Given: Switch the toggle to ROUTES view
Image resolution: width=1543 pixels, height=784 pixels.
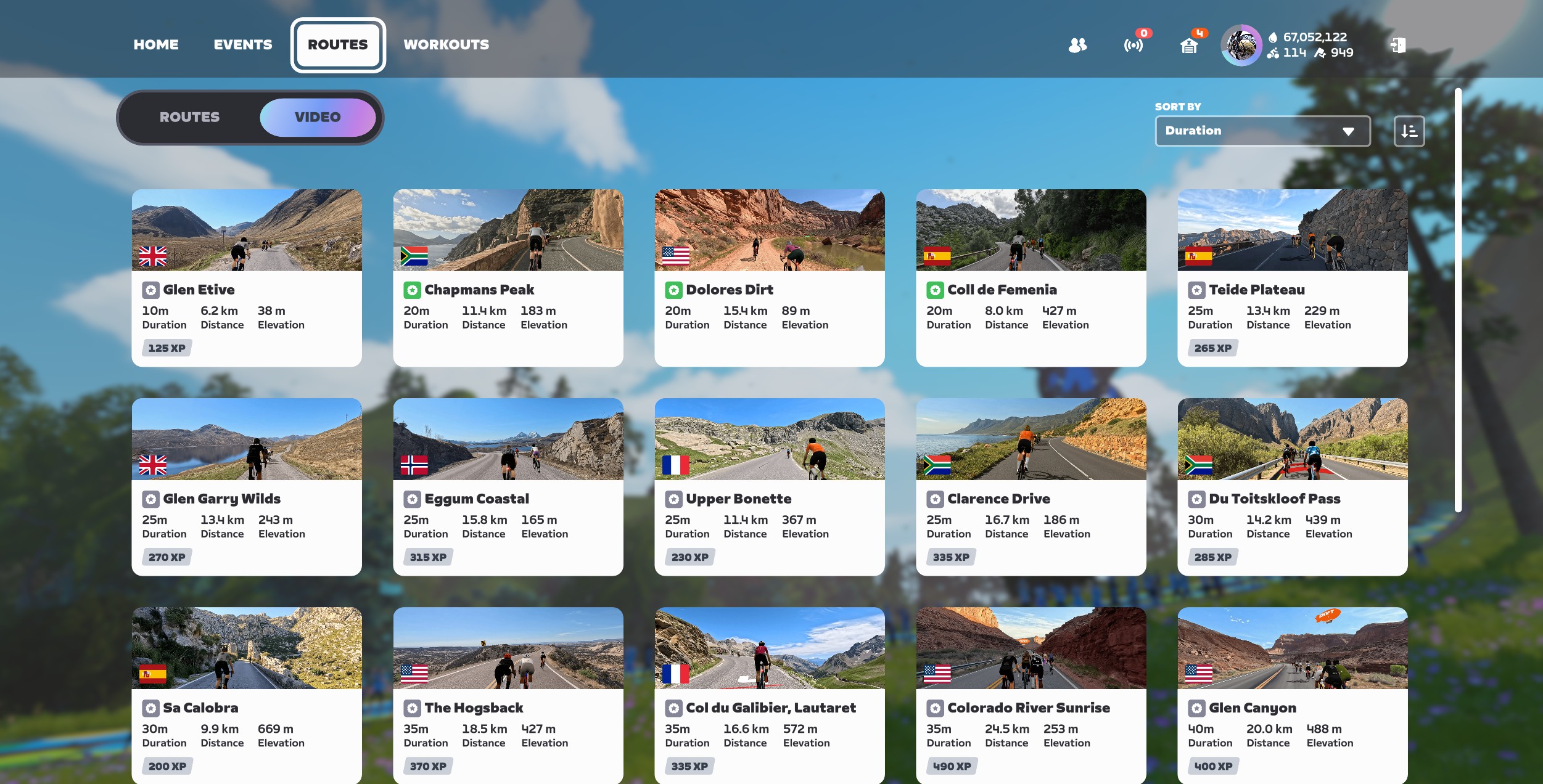Looking at the screenshot, I should pyautogui.click(x=189, y=117).
